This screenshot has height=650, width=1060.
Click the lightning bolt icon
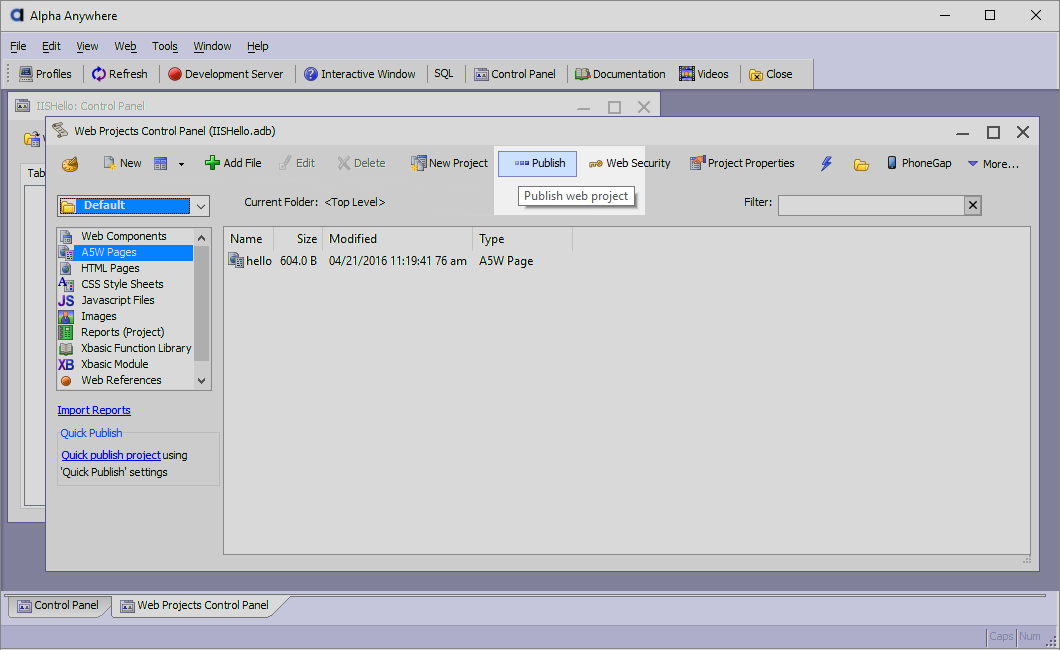coord(826,164)
